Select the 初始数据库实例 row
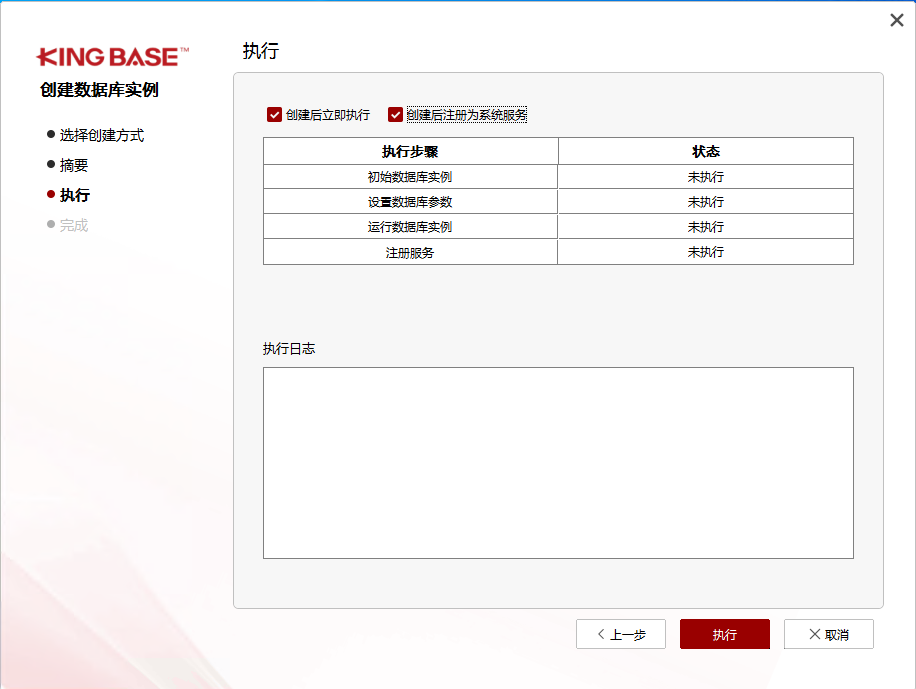The width and height of the screenshot is (916, 689). point(558,176)
